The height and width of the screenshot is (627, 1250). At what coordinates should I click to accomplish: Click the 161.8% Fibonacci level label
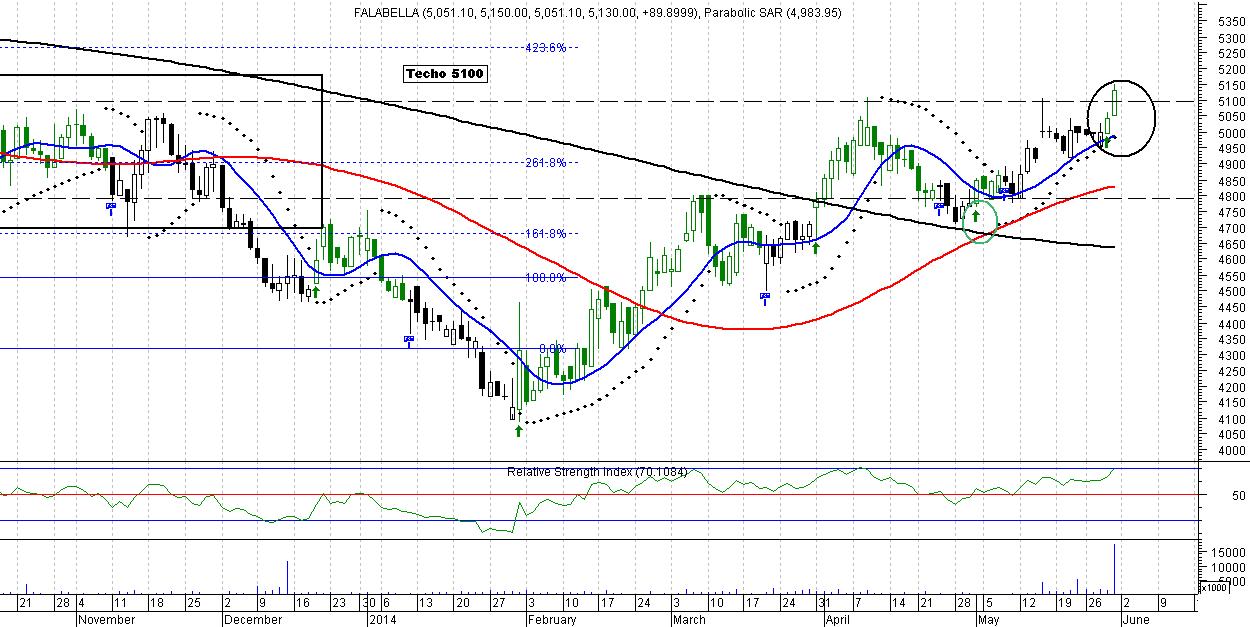pos(546,234)
